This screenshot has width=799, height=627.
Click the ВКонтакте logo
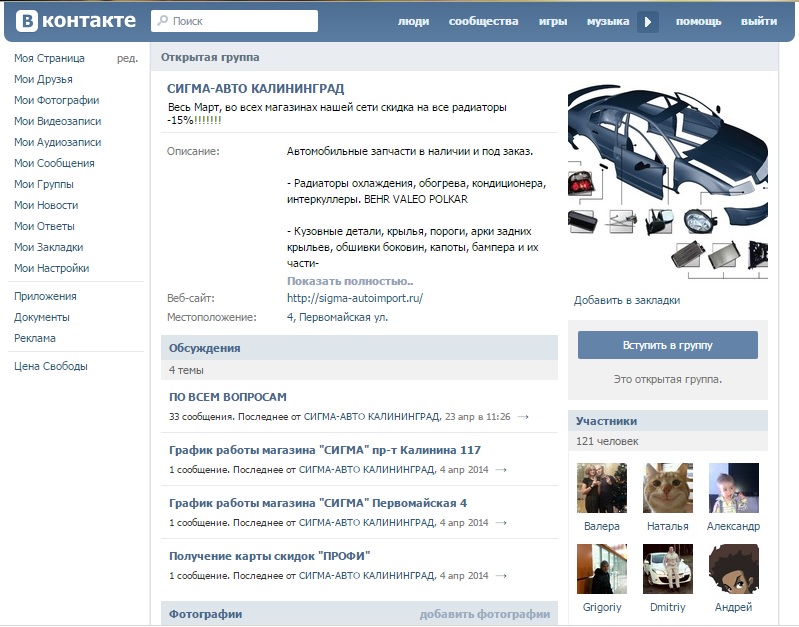pos(76,21)
